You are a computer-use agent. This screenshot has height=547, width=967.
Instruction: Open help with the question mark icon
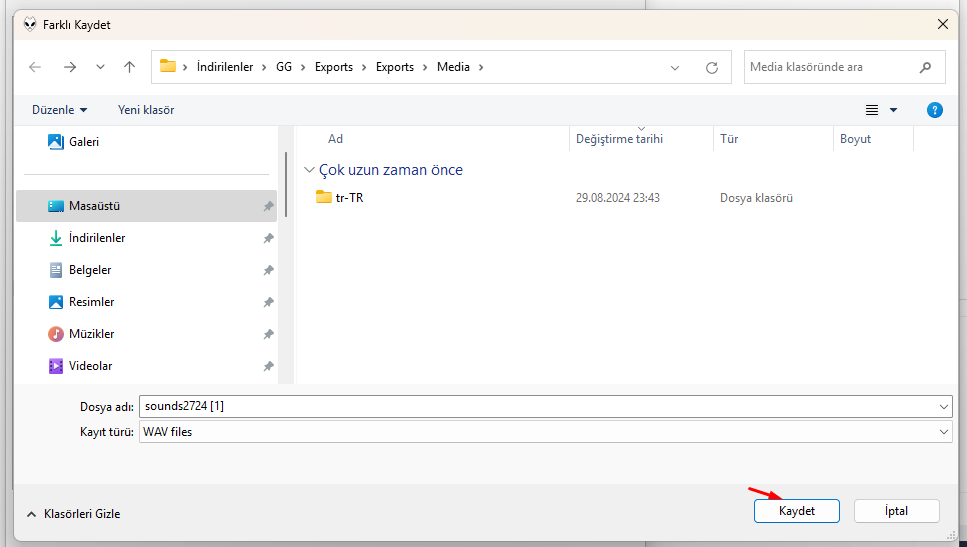pyautogui.click(x=934, y=110)
